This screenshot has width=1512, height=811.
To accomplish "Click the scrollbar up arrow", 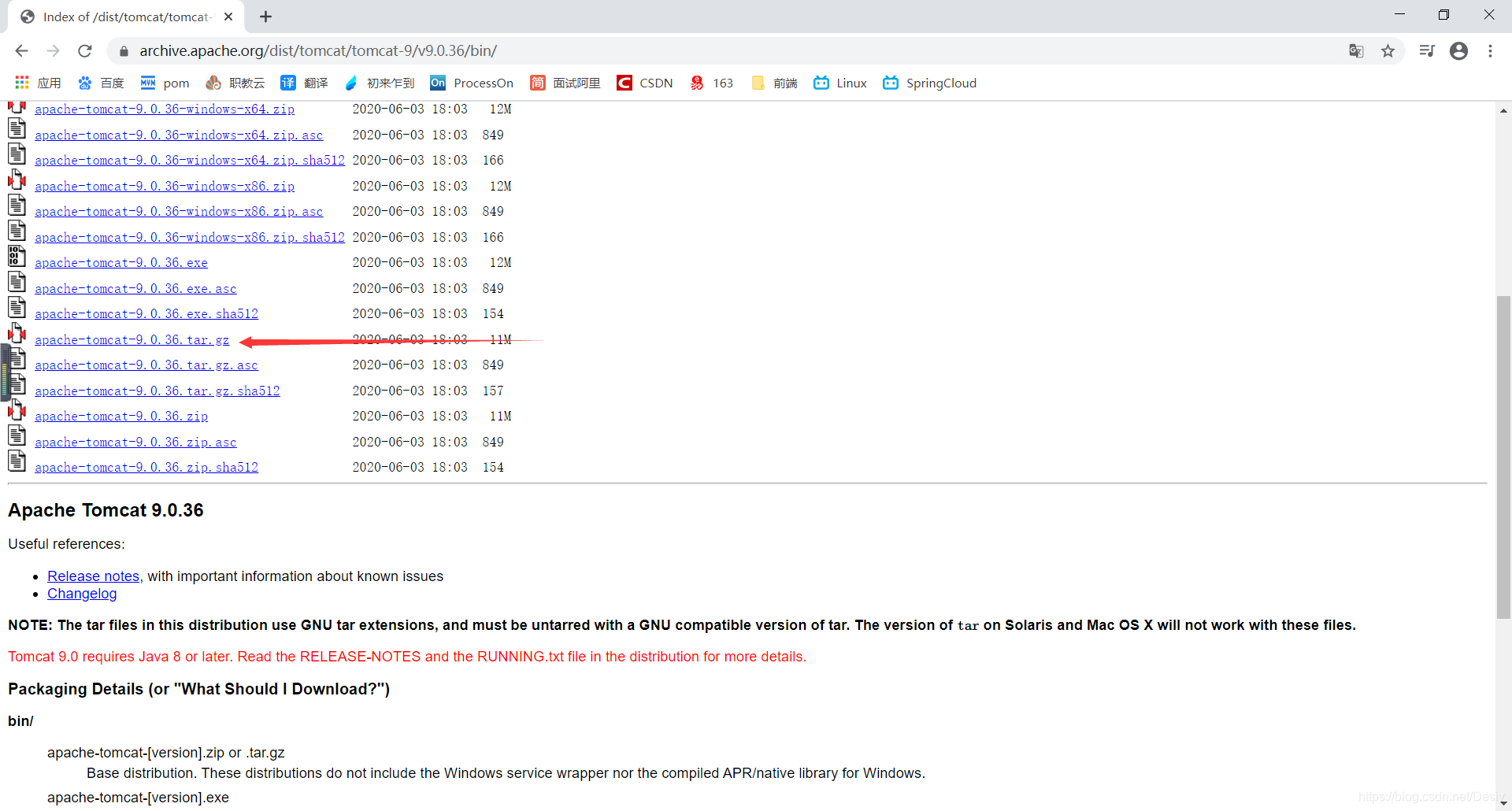I will 1503,111.
